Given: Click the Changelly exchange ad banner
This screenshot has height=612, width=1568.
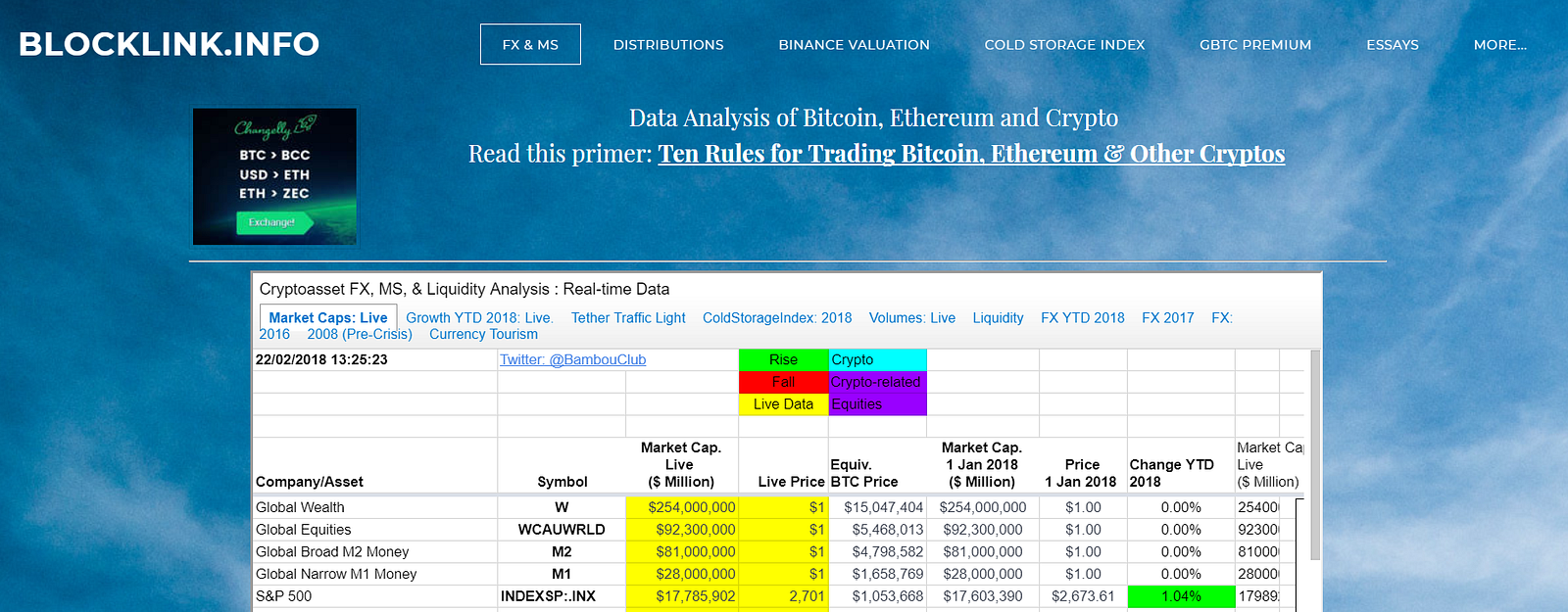Looking at the screenshot, I should 274,176.
